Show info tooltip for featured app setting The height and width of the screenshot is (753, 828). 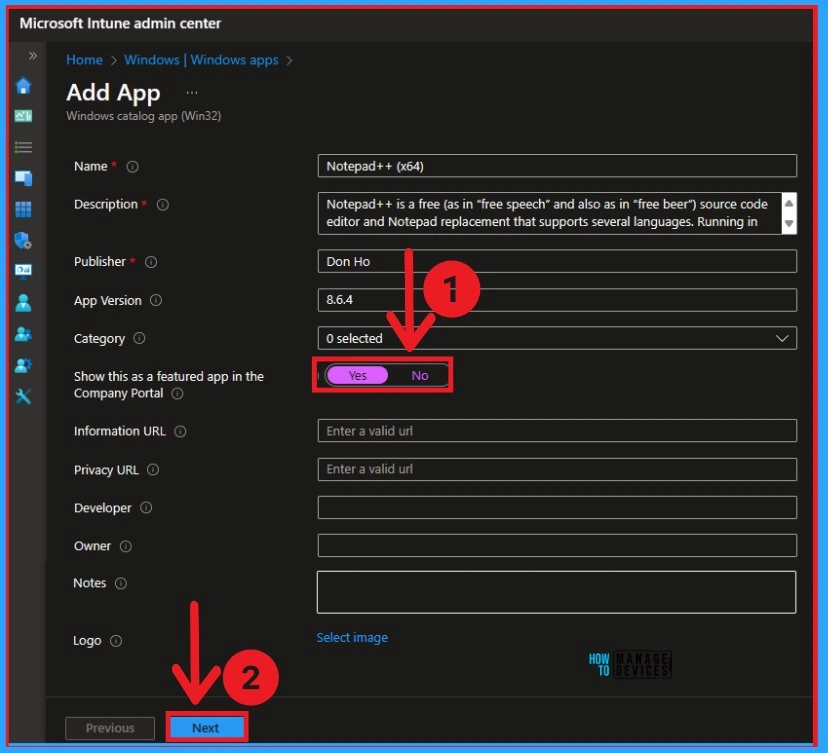(177, 394)
